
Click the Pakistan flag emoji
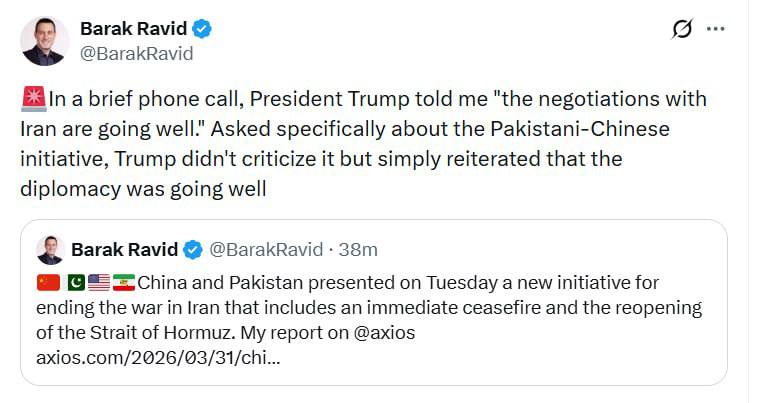(77, 283)
